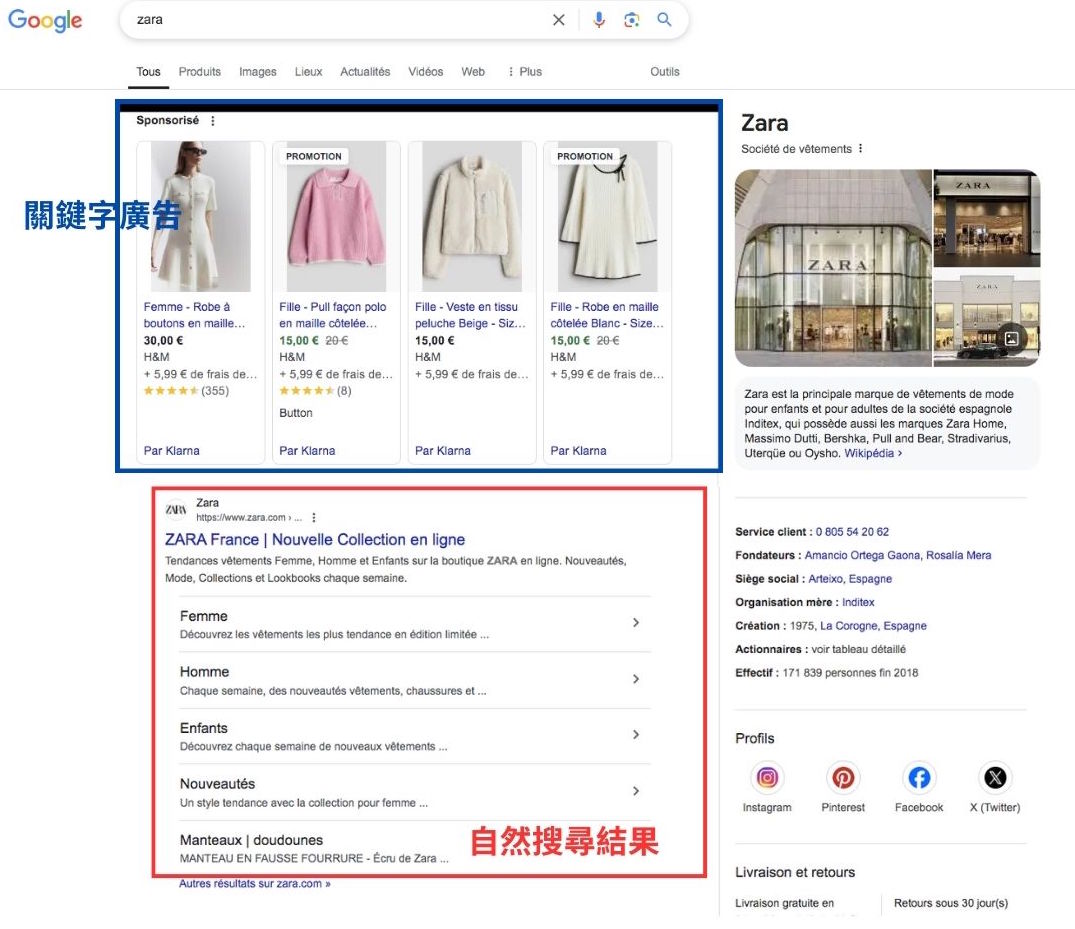Expand the Femme sitelink chevron
The width and height of the screenshot is (1075, 929).
tap(636, 623)
